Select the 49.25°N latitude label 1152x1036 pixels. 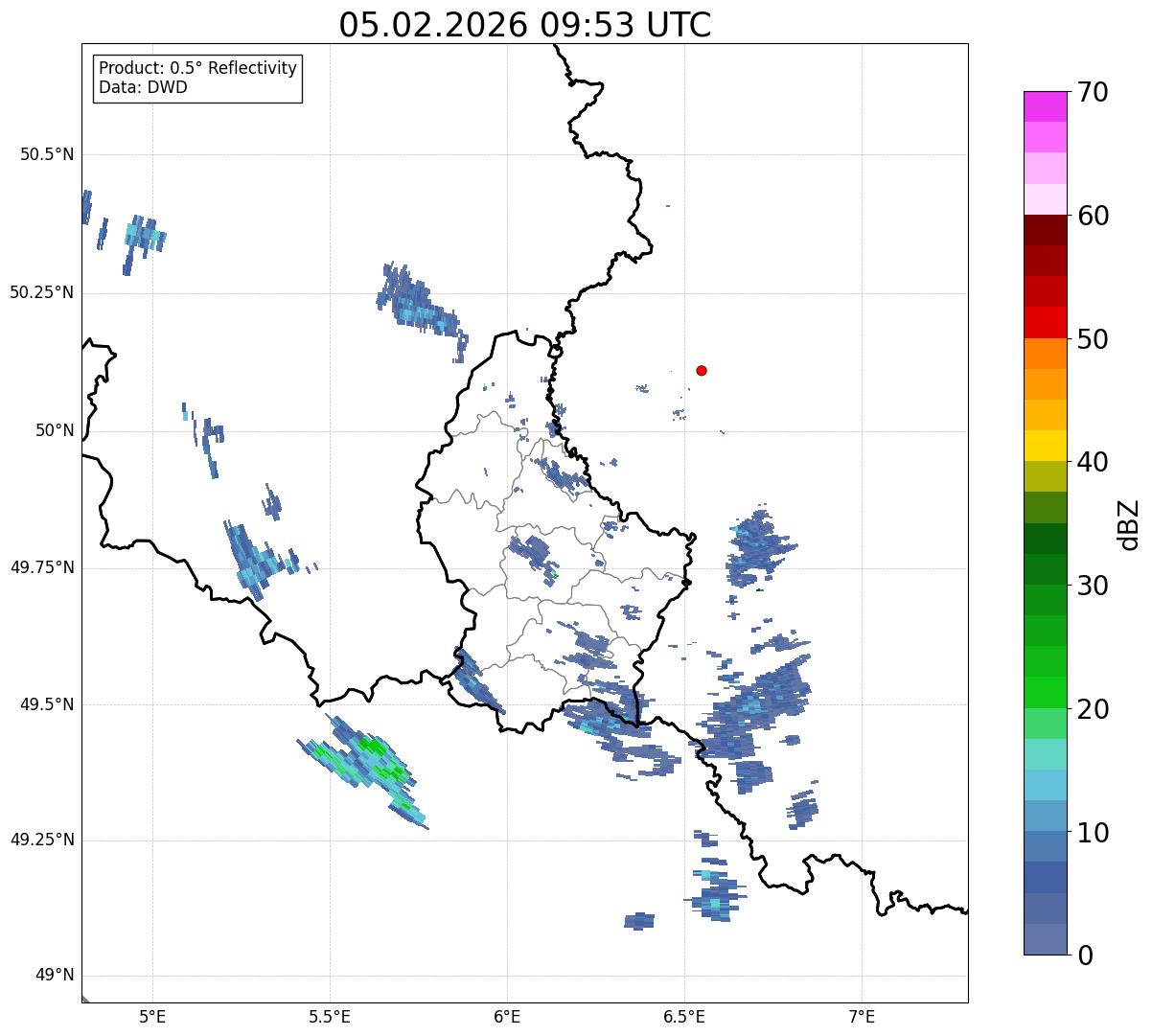pyautogui.click(x=42, y=840)
